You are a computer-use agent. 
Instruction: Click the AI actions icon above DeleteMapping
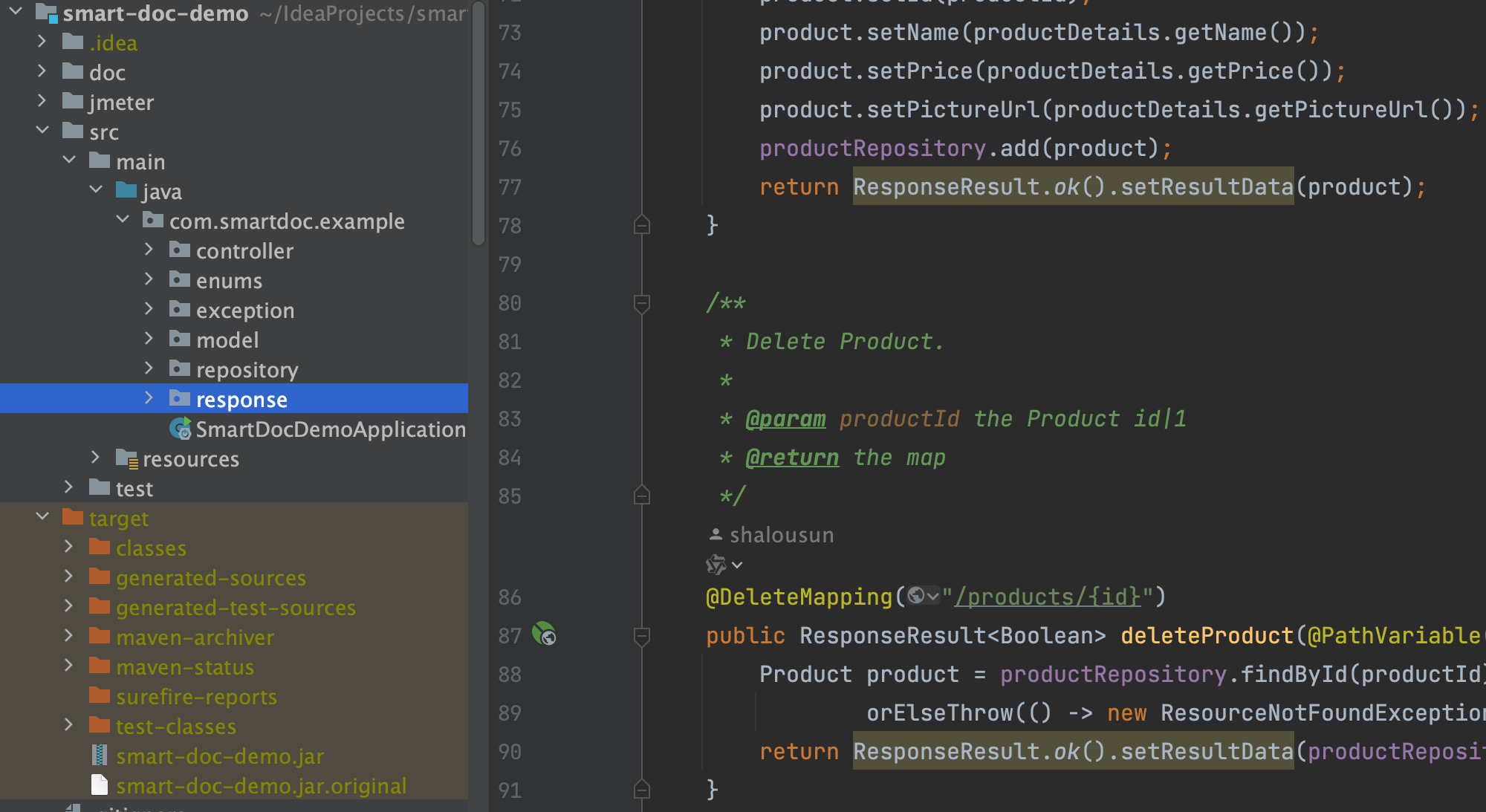tap(716, 565)
